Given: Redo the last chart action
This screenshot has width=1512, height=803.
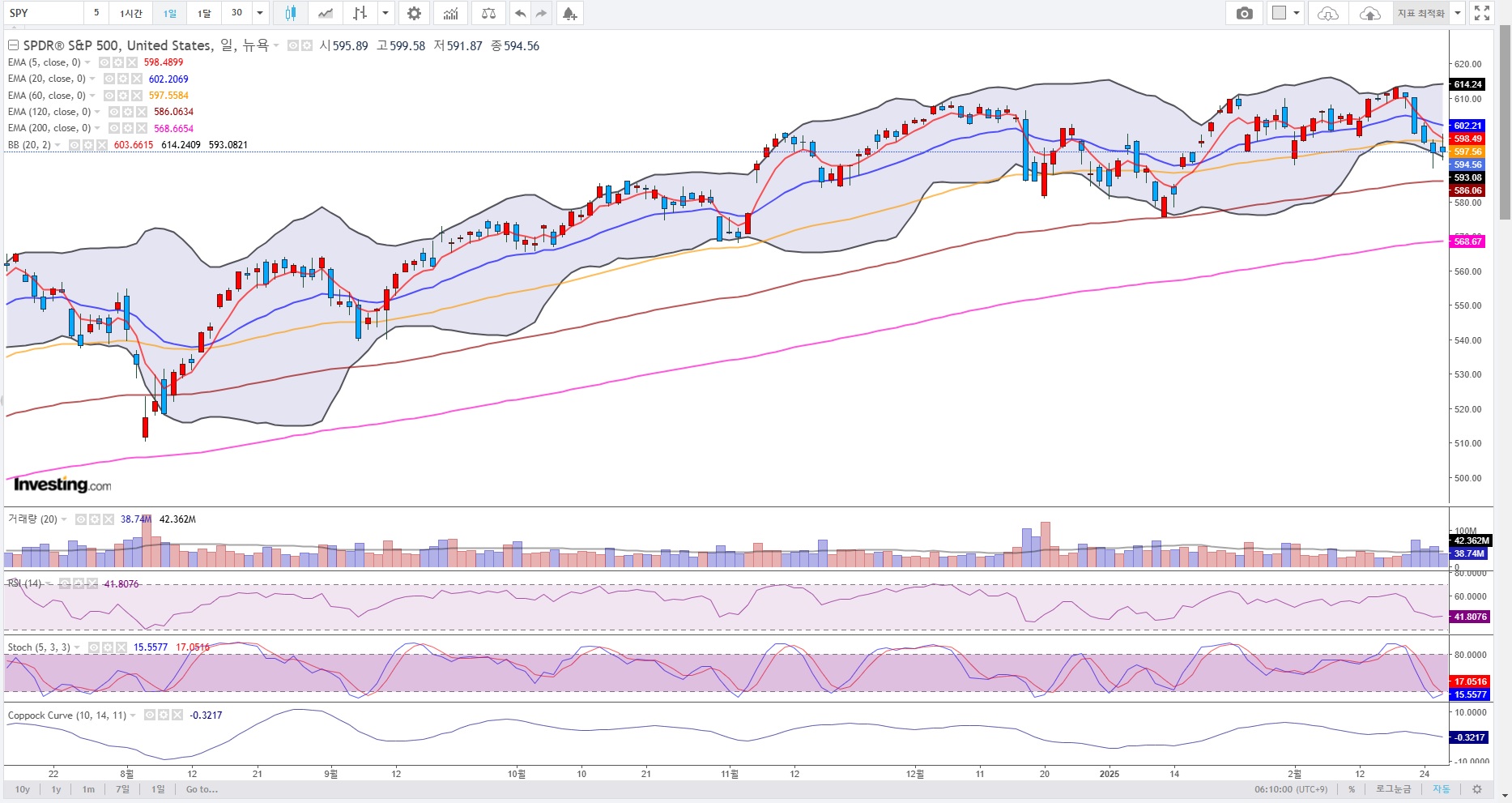Looking at the screenshot, I should click(x=541, y=13).
